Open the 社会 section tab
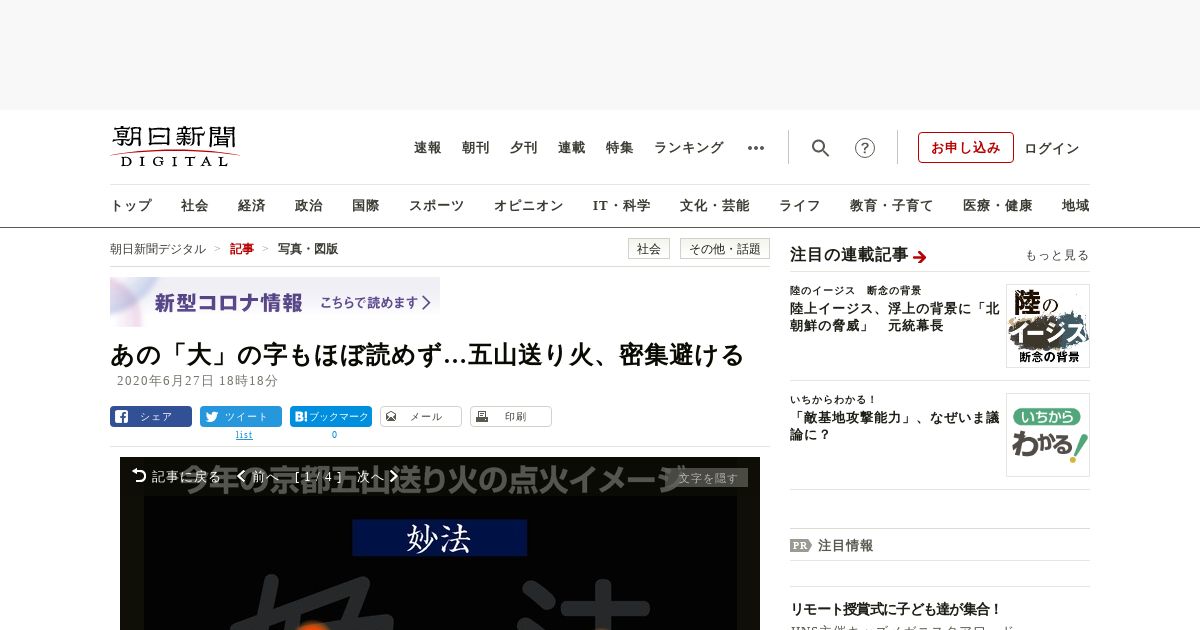 tap(195, 206)
